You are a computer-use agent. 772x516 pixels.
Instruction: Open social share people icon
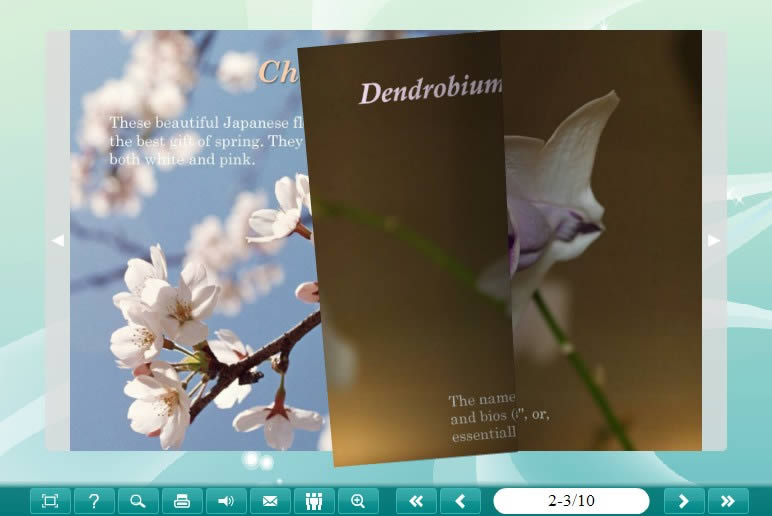click(x=314, y=501)
